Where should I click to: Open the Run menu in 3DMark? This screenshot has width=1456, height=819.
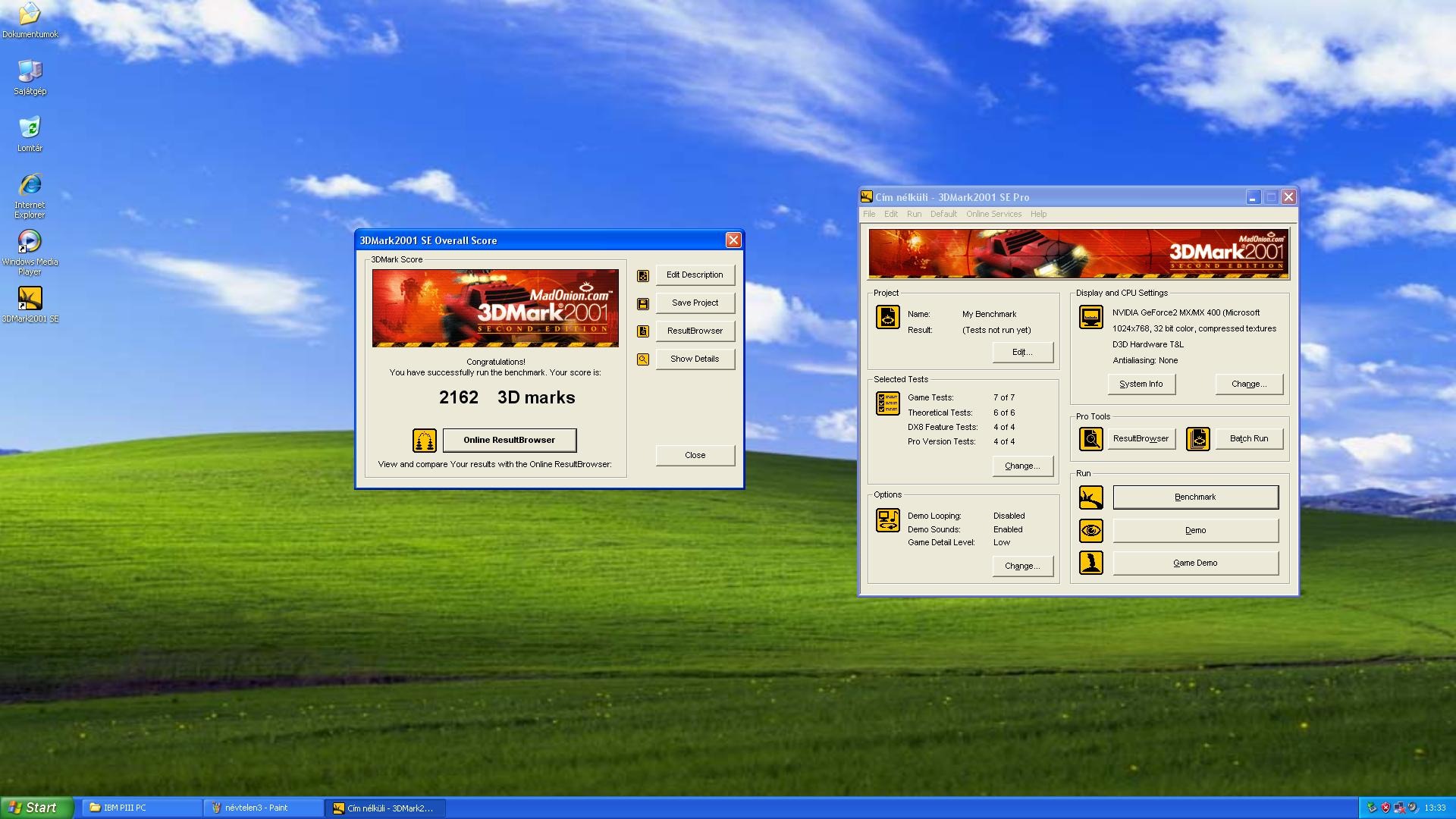pos(914,214)
